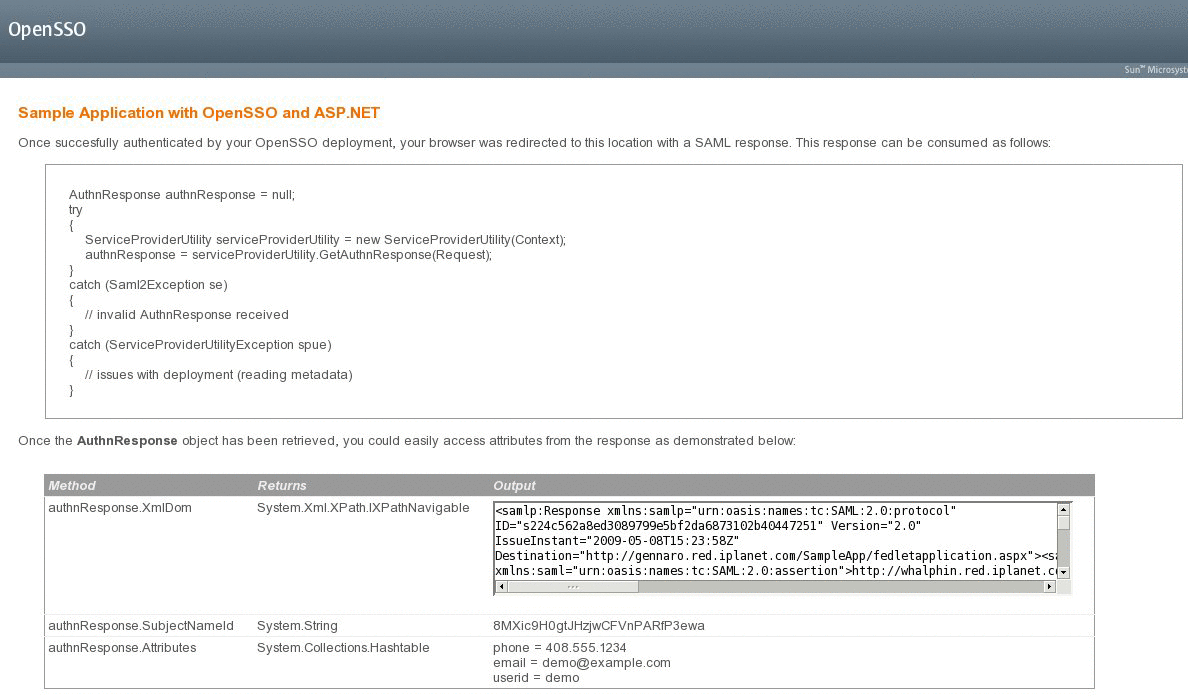
Task: Click the horizontal scrollbar thumb in XML output
Action: click(x=573, y=586)
